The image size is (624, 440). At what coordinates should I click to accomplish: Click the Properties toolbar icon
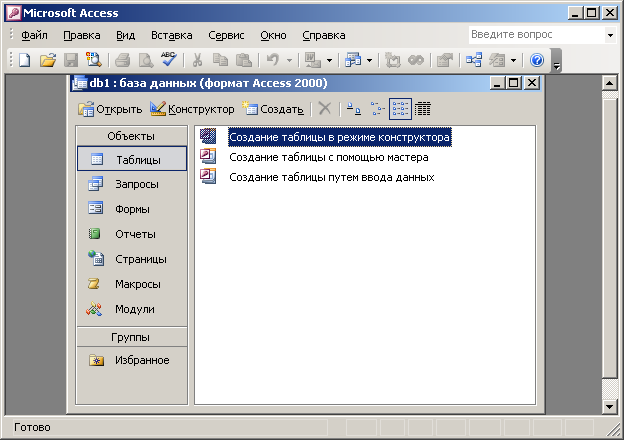coord(445,60)
